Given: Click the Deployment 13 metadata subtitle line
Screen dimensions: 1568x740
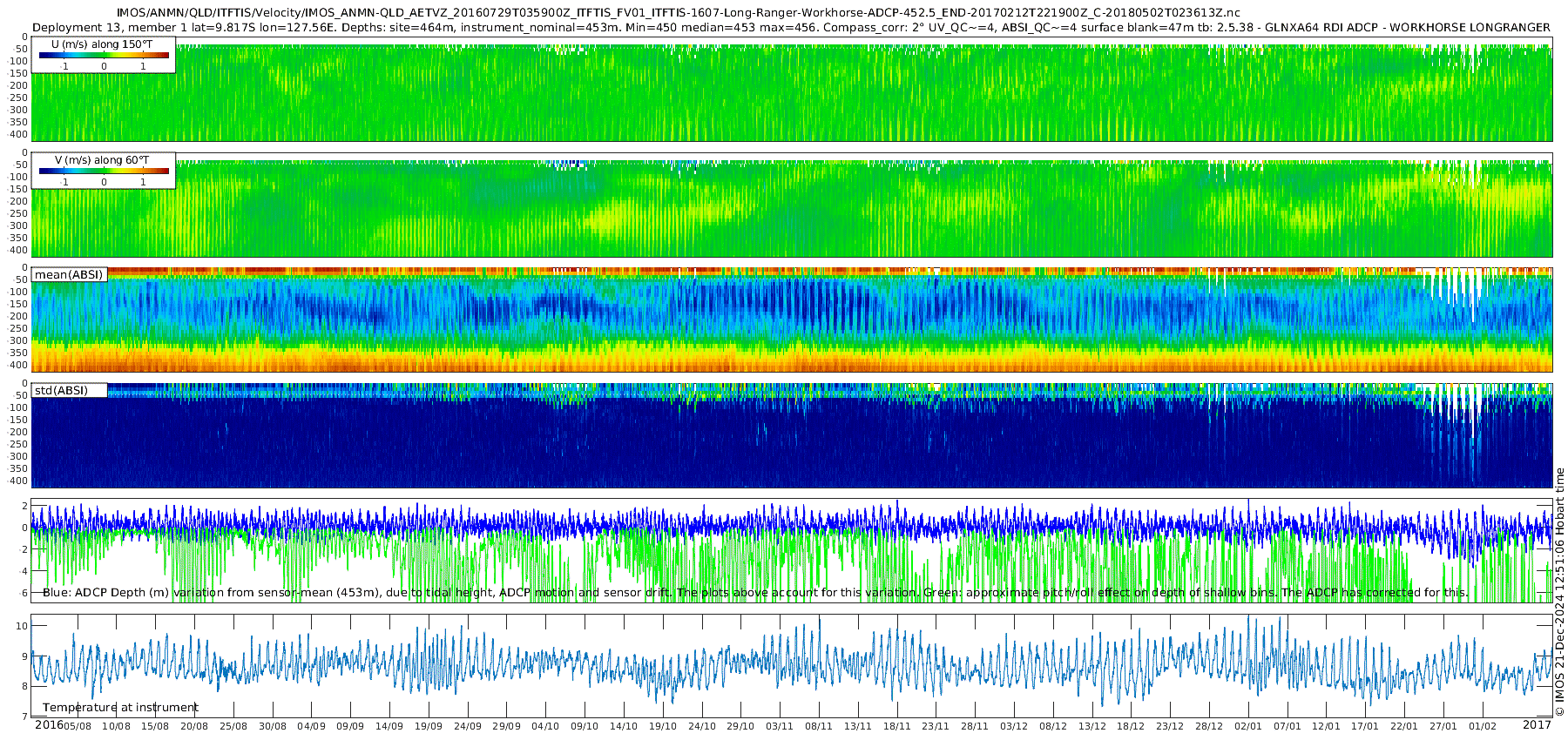Looking at the screenshot, I should pyautogui.click(x=791, y=27).
